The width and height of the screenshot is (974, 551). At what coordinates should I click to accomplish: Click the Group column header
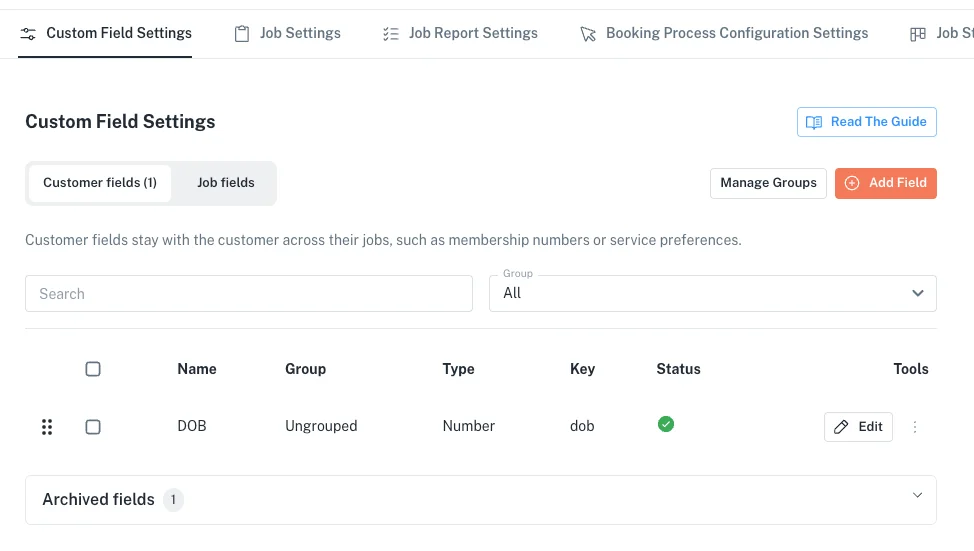[x=306, y=369]
